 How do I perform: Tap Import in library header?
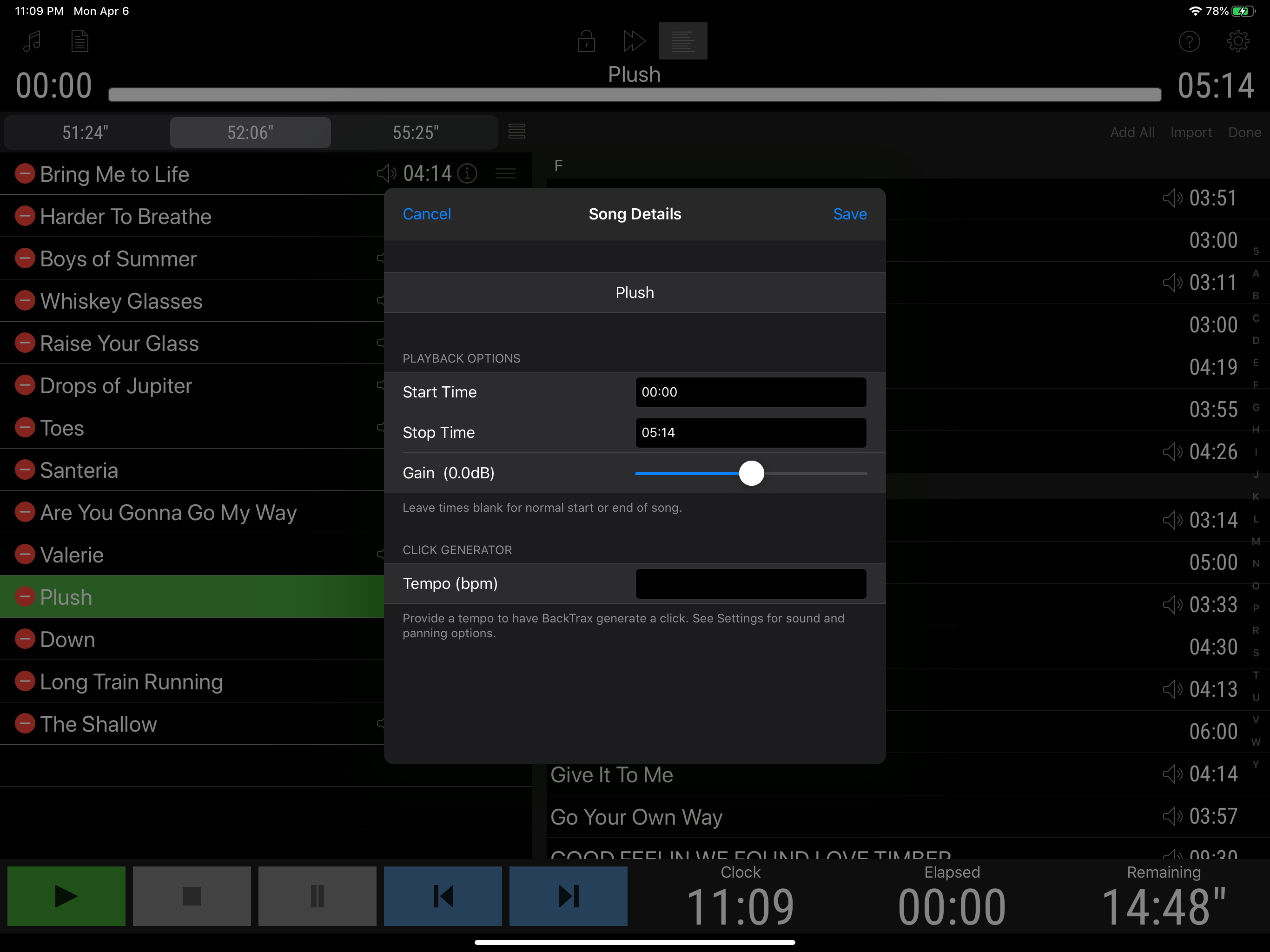click(x=1191, y=132)
